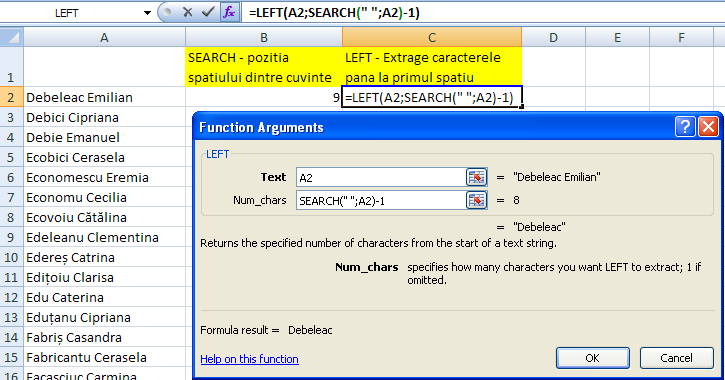
Task: Select row 15 header
Action: (x=11, y=357)
